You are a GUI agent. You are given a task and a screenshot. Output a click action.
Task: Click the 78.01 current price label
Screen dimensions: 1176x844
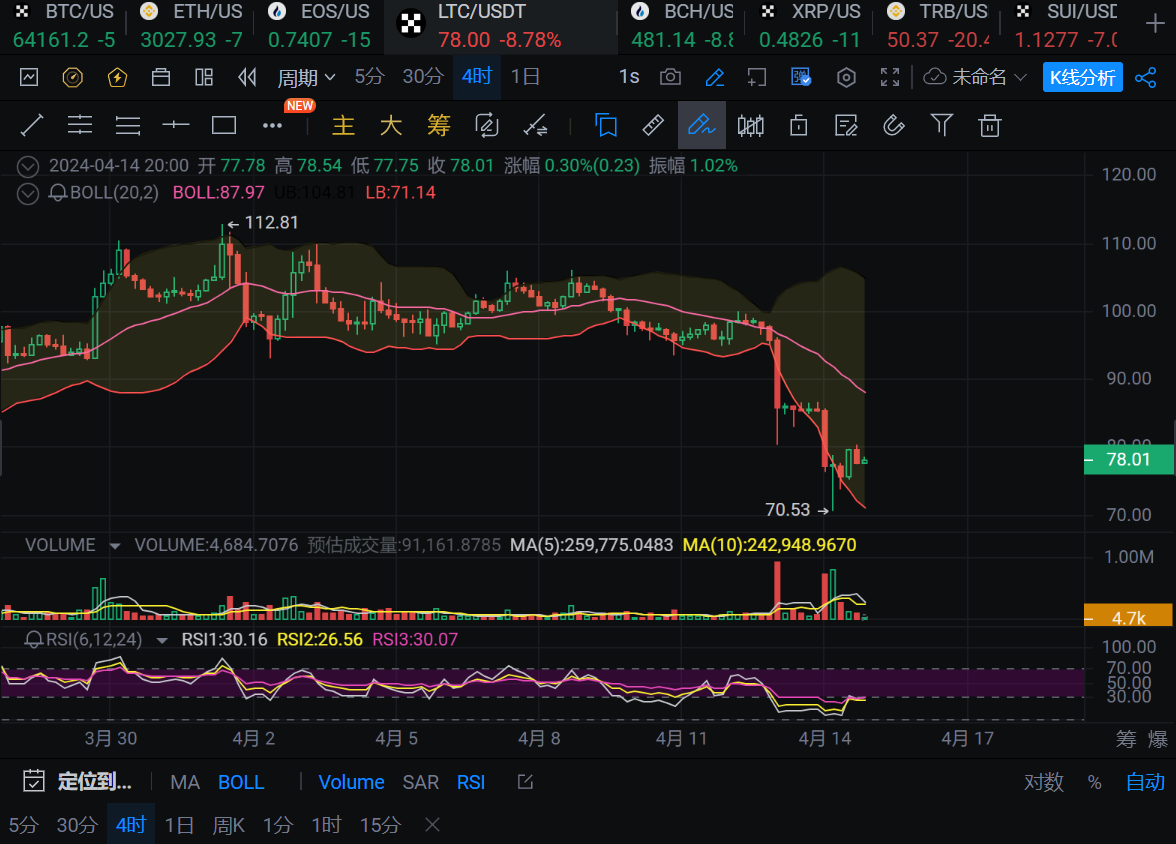point(1128,460)
